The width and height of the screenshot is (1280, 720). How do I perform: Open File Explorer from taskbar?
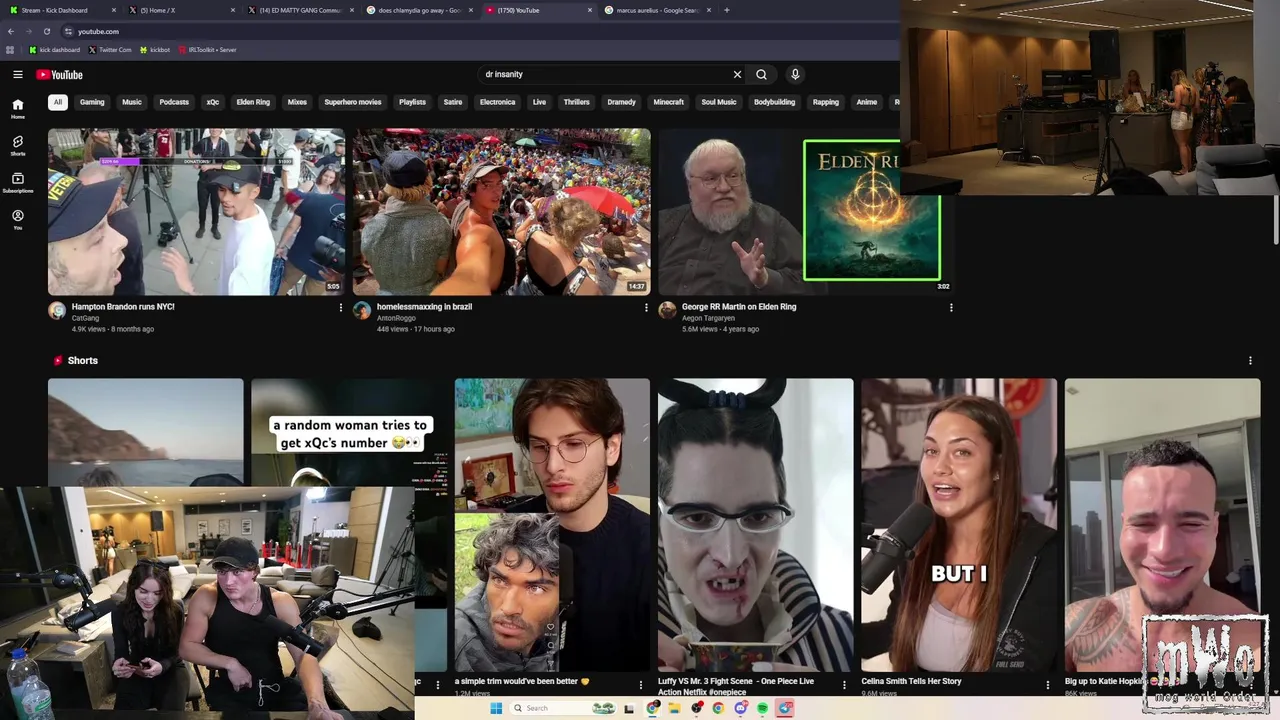(x=674, y=708)
